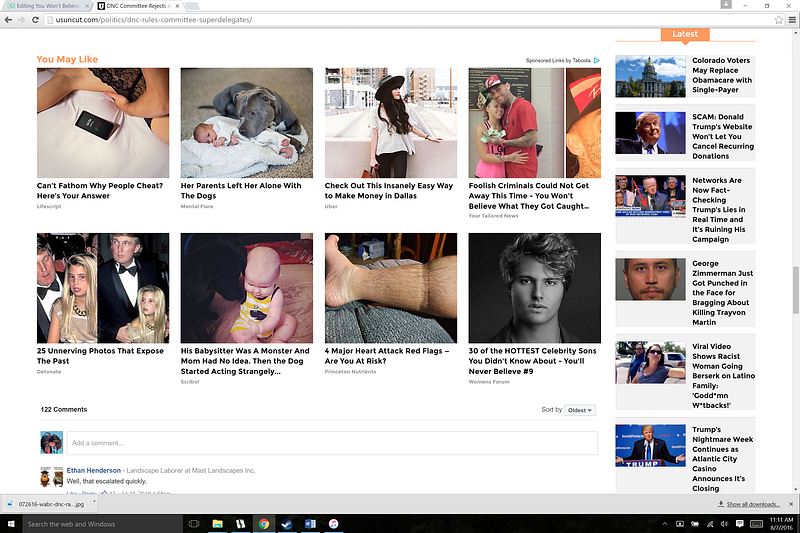Open Networks Are Now Fact-Checking story
Viewport: 800px width, 533px height.
tap(718, 210)
